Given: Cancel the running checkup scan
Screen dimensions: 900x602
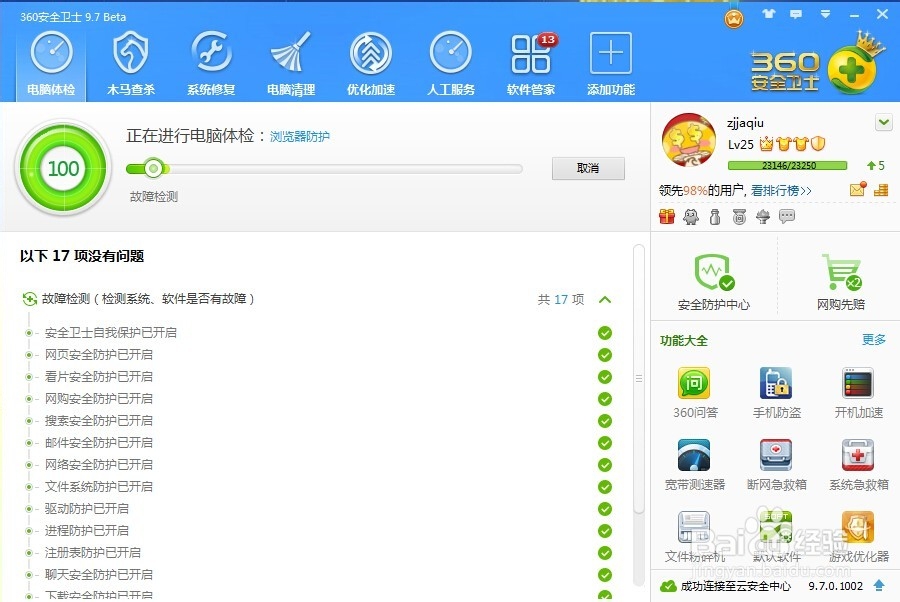Looking at the screenshot, I should [x=588, y=168].
